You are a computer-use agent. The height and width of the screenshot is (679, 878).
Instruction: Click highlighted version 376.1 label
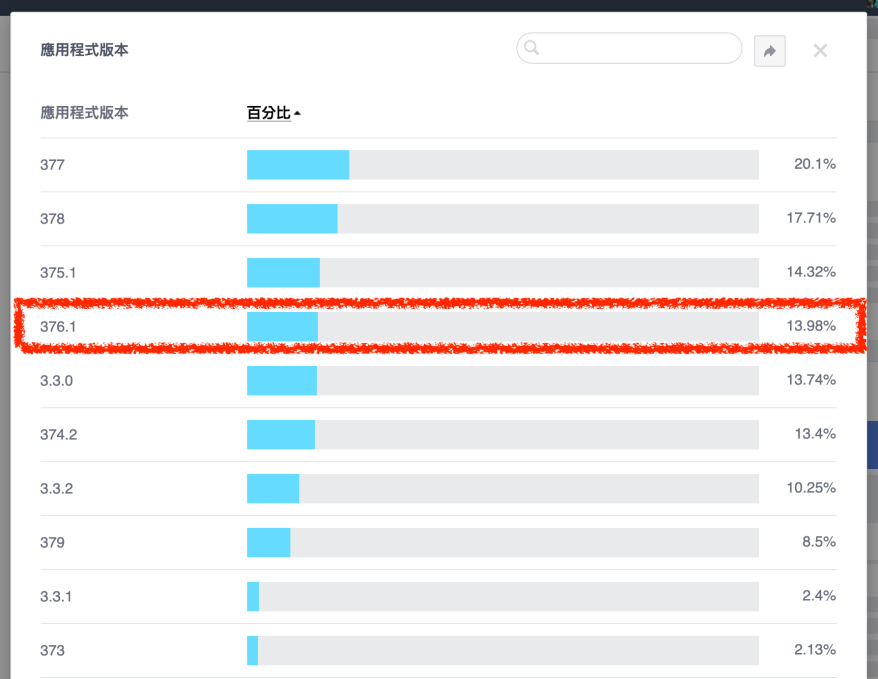58,326
